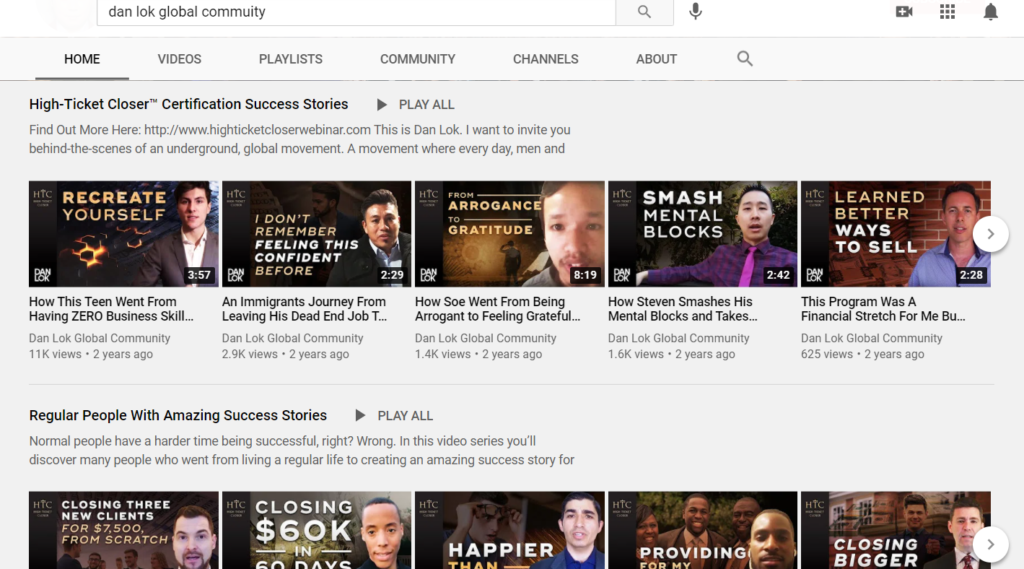
Task: Click the search magnifier button
Action: pyautogui.click(x=644, y=12)
